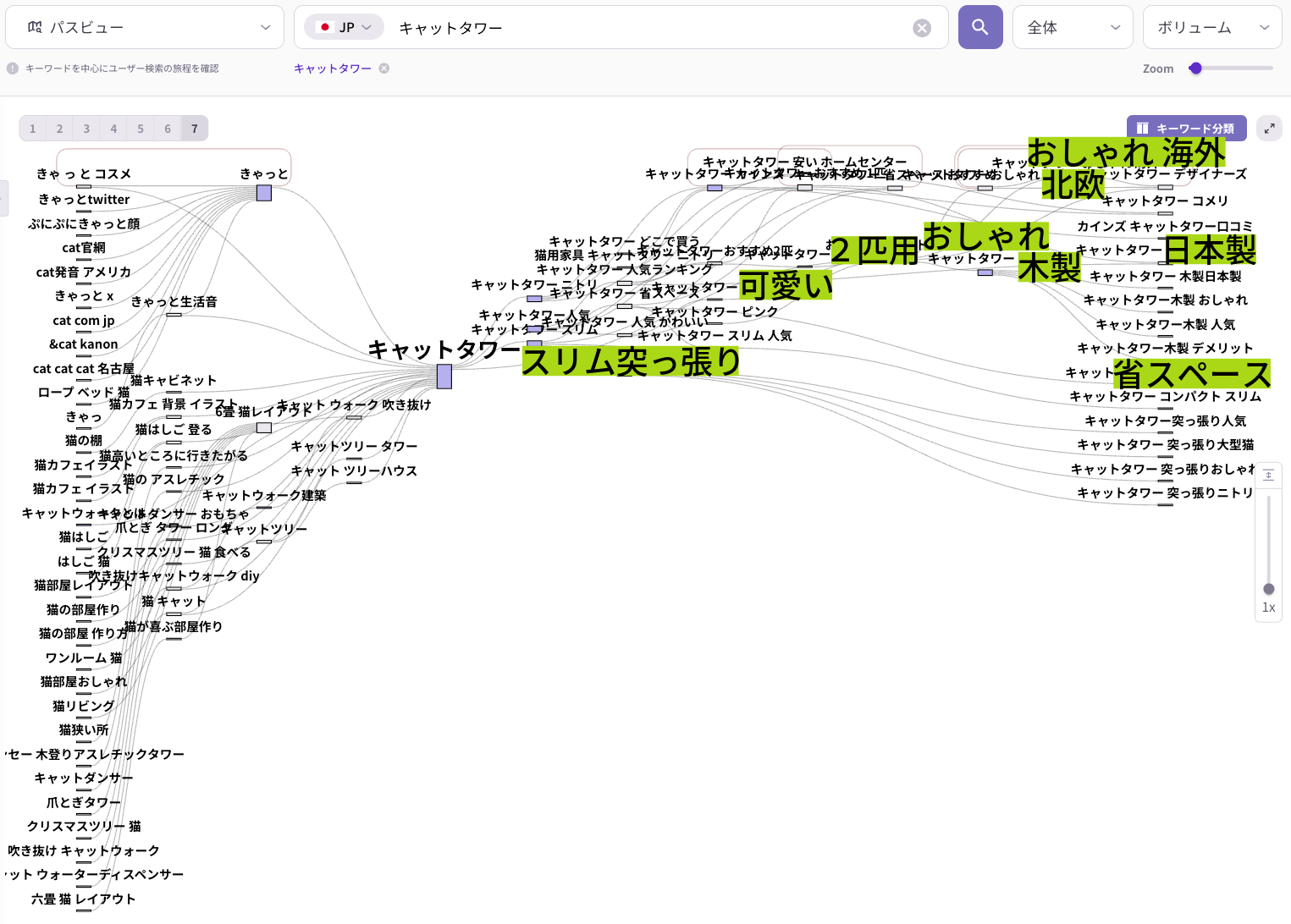Open the ボリューム dropdown
The height and width of the screenshot is (924, 1291).
(x=1211, y=28)
